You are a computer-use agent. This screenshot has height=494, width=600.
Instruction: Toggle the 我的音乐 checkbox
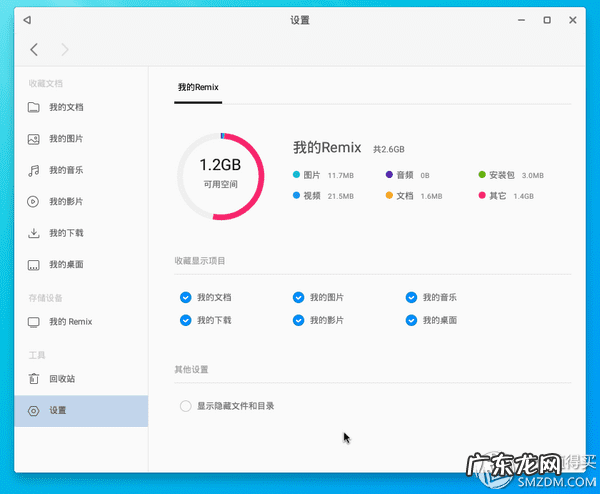(411, 297)
